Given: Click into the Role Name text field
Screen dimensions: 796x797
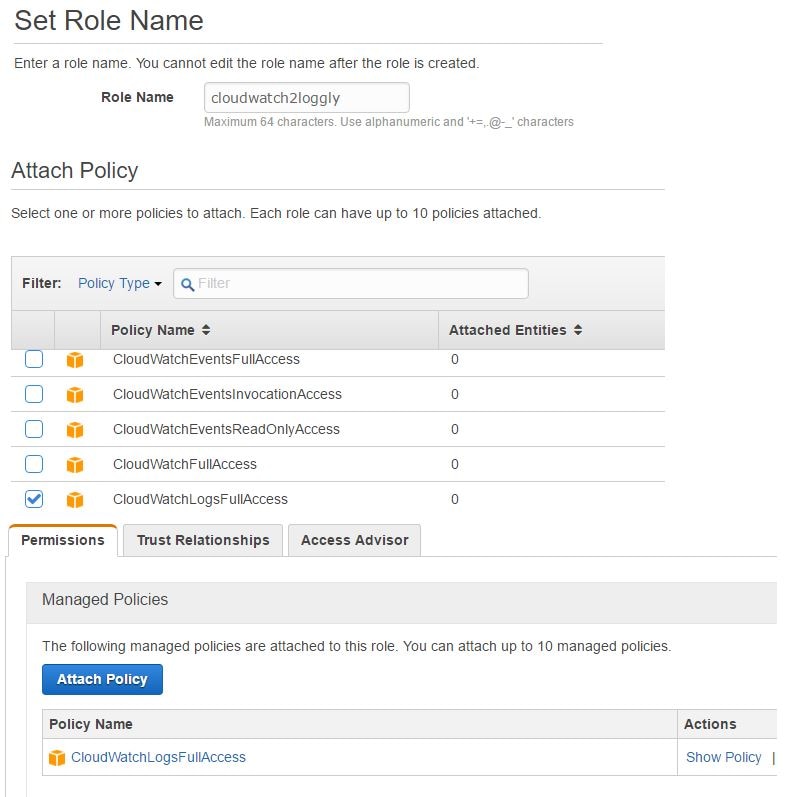Looking at the screenshot, I should click(306, 98).
